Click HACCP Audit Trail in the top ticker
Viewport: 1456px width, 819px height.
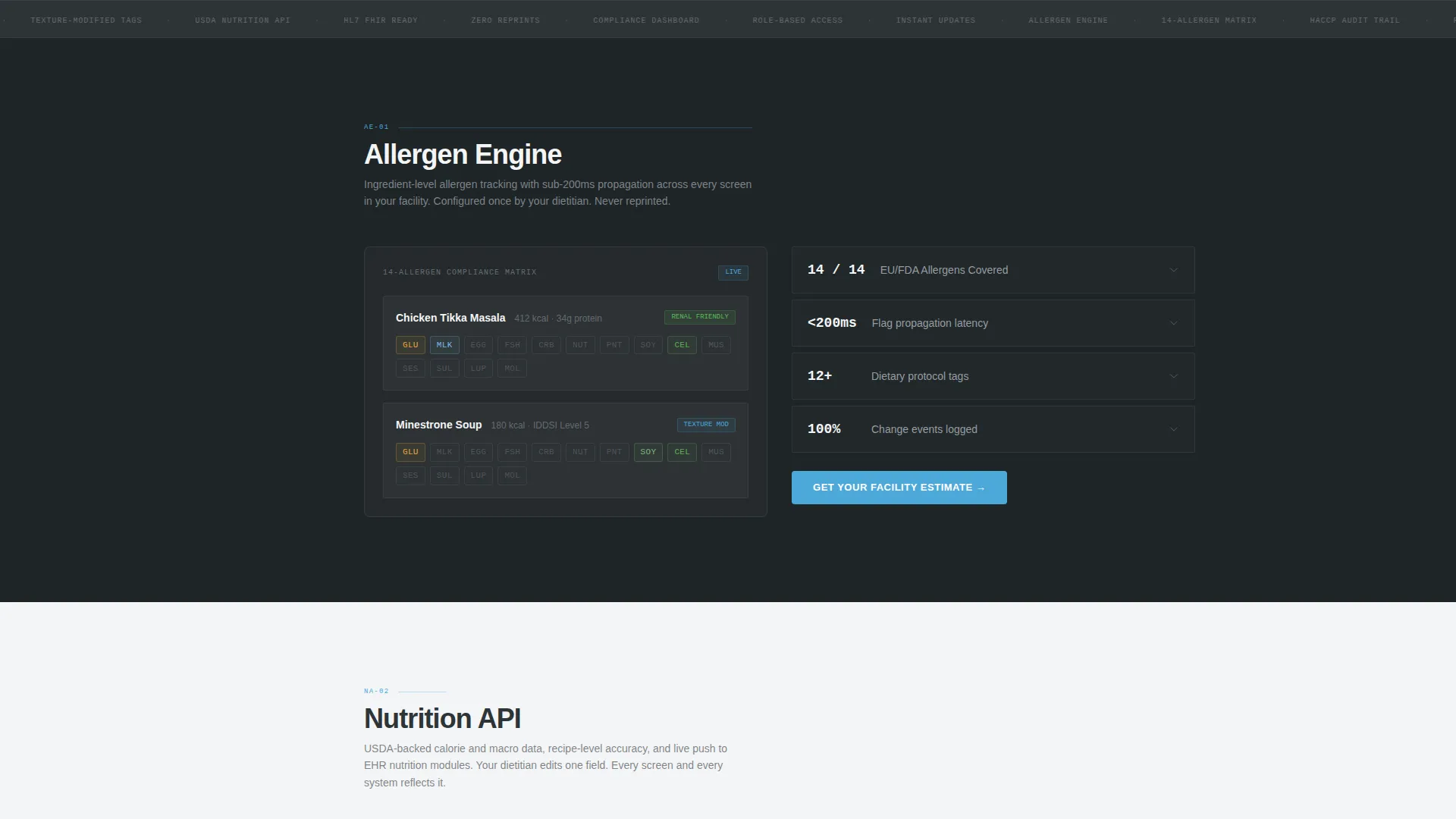[1354, 20]
